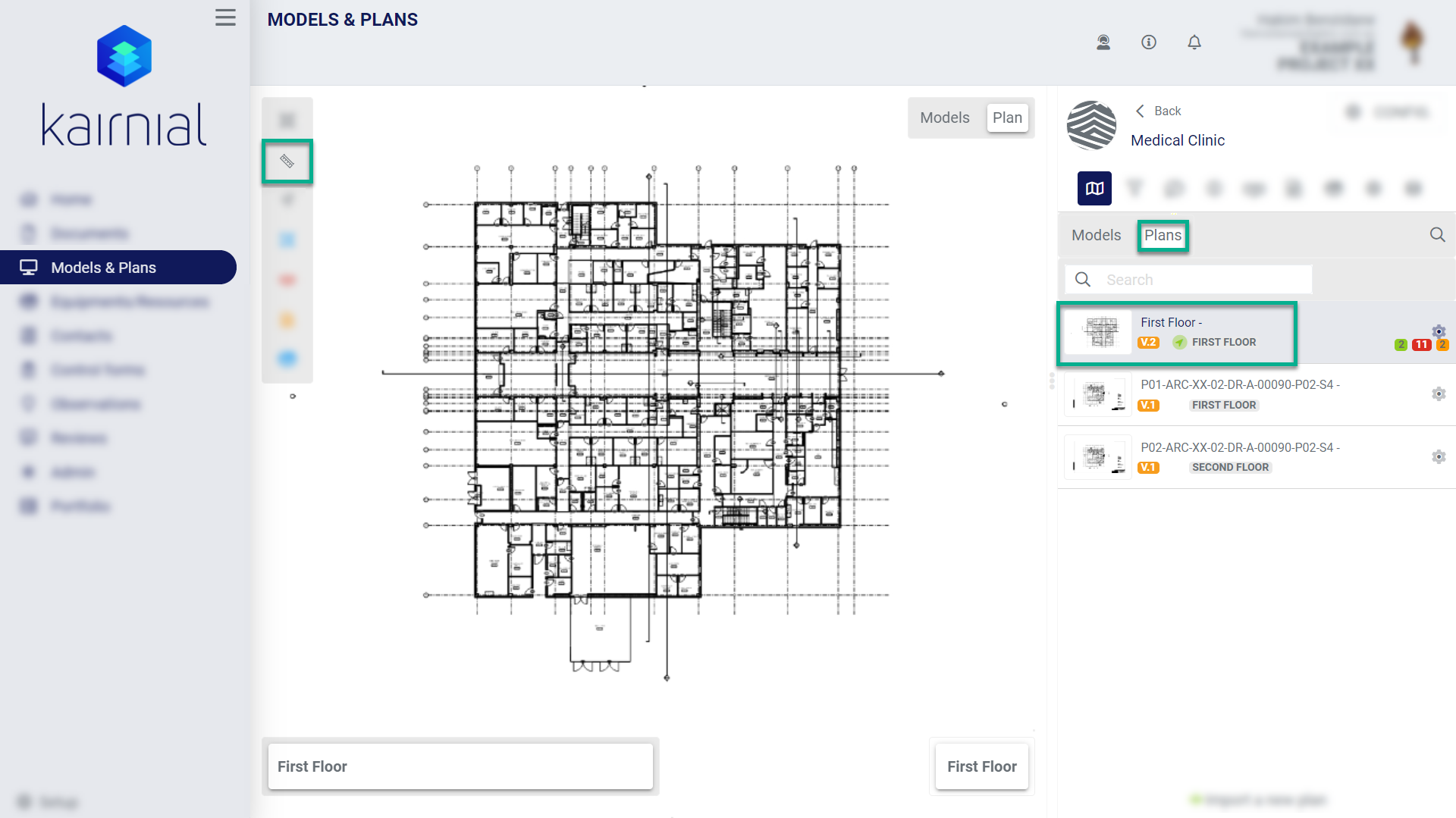Click the map plans icon
Screen dimensions: 1456x818
click(x=1094, y=189)
